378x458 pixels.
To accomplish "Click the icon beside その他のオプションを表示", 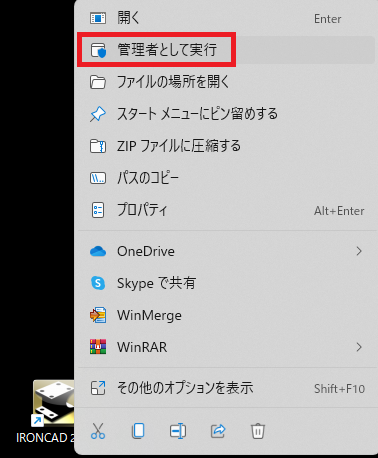I will pos(98,388).
